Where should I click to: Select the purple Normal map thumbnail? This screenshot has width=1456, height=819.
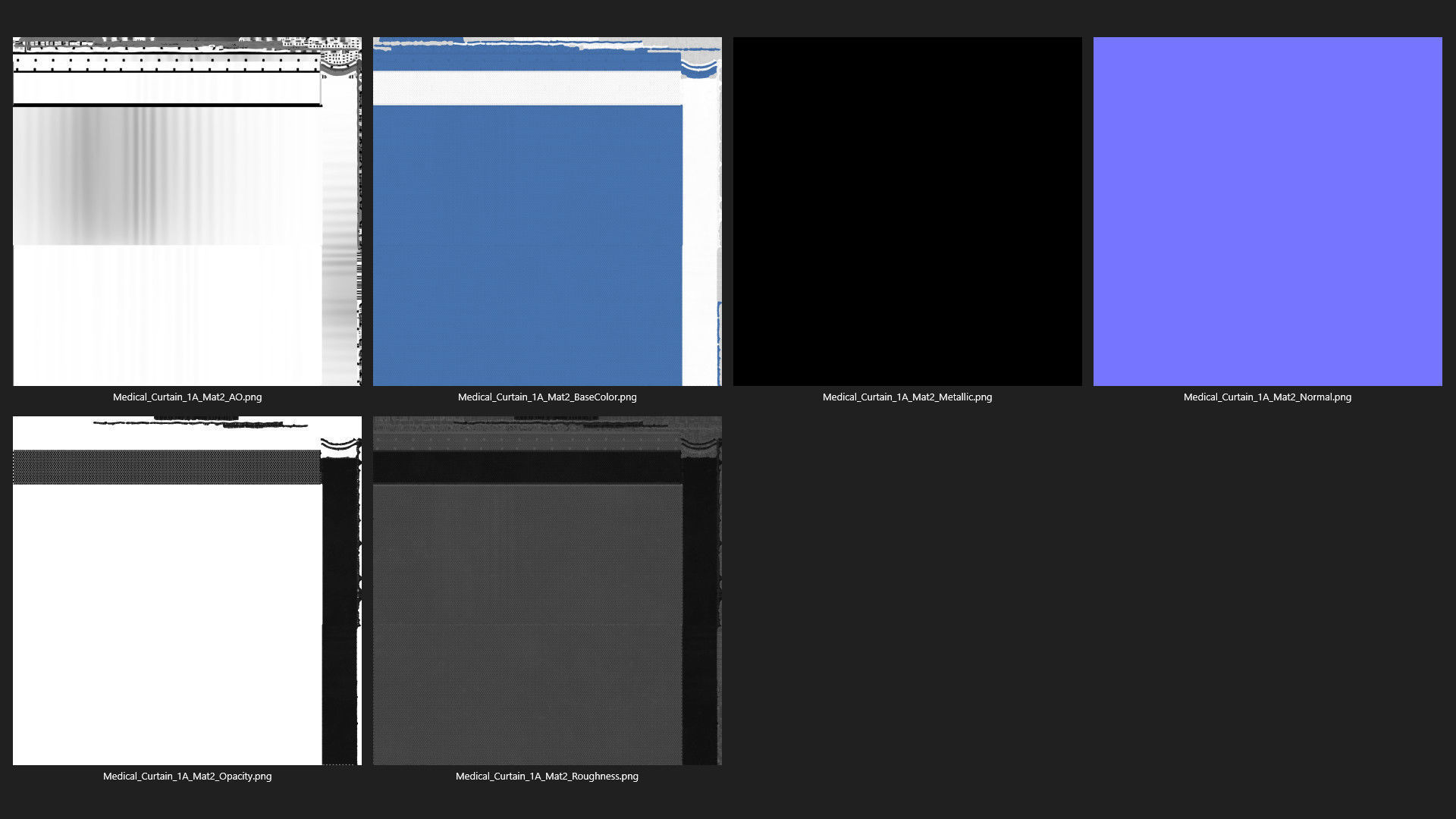click(x=1267, y=211)
